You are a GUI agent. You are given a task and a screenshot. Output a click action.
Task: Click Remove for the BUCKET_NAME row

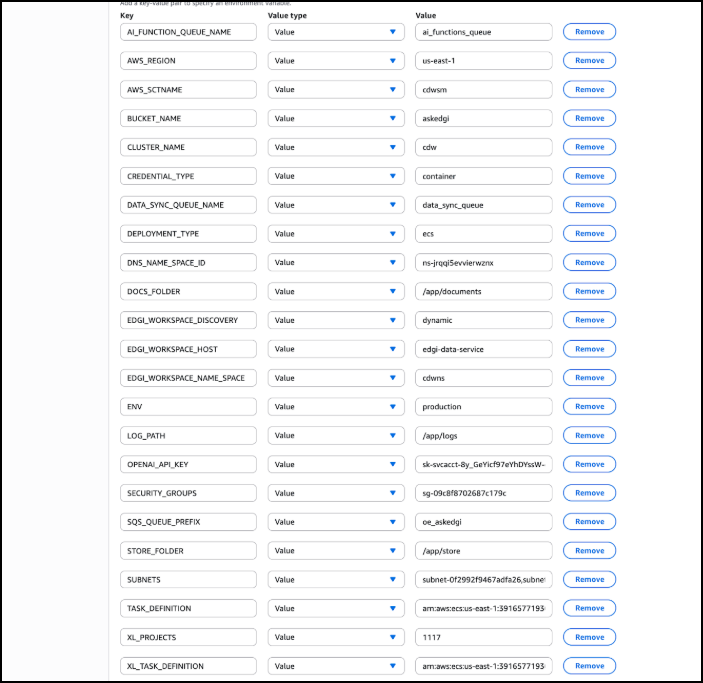589,118
